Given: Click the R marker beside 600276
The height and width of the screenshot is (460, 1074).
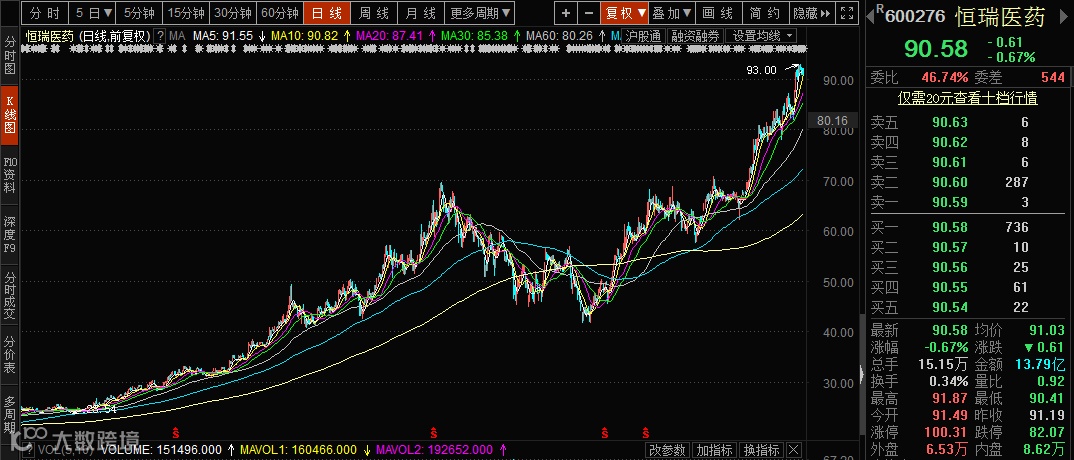Looking at the screenshot, I should [x=879, y=10].
